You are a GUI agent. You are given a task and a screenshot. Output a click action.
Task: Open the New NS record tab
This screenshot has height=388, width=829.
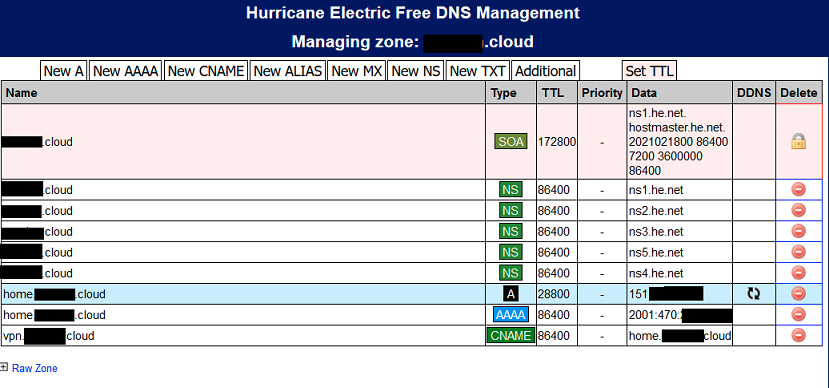(x=416, y=71)
